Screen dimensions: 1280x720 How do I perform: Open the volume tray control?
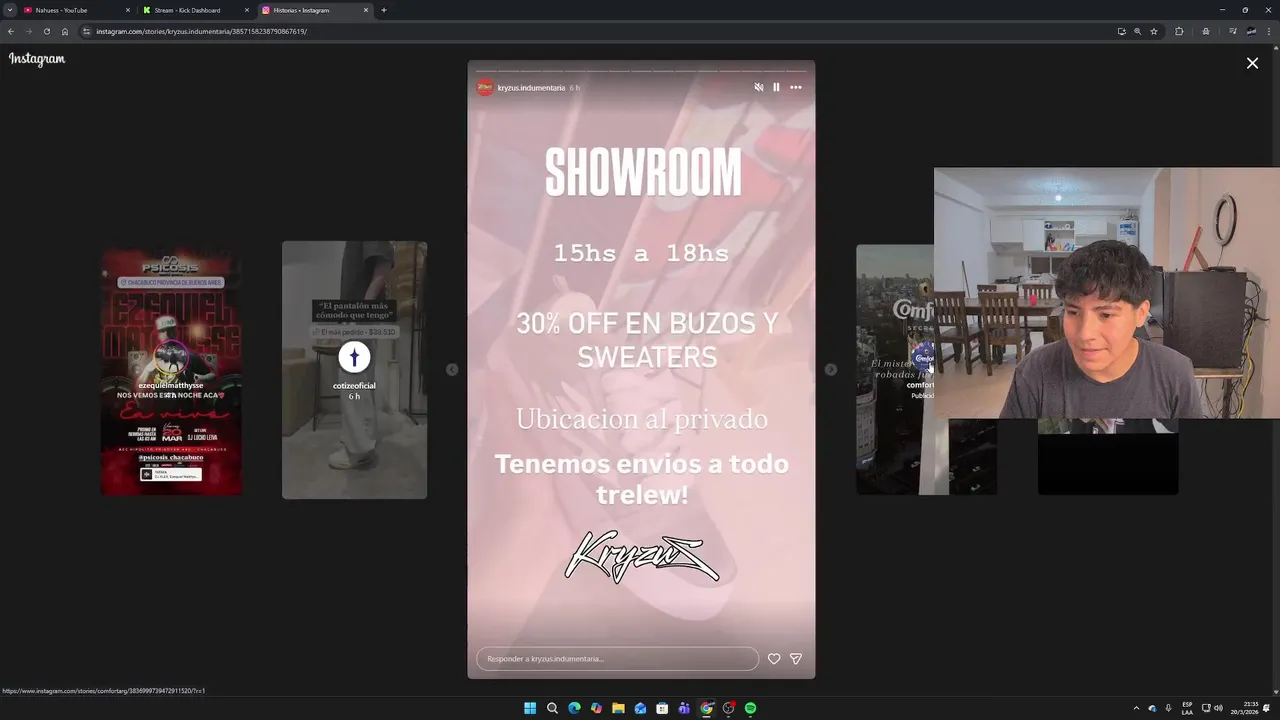click(x=1218, y=708)
